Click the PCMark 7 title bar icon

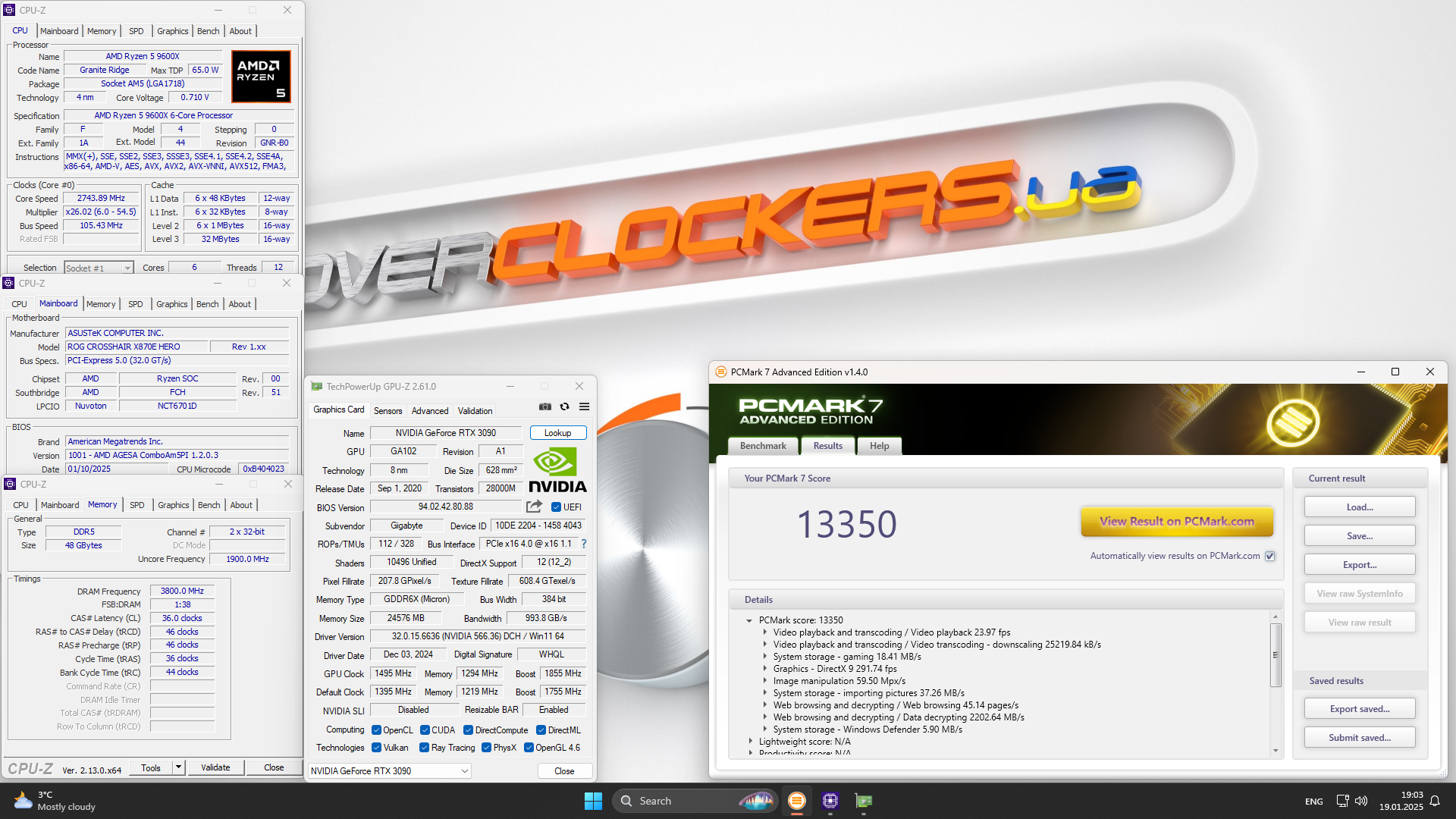pyautogui.click(x=721, y=372)
